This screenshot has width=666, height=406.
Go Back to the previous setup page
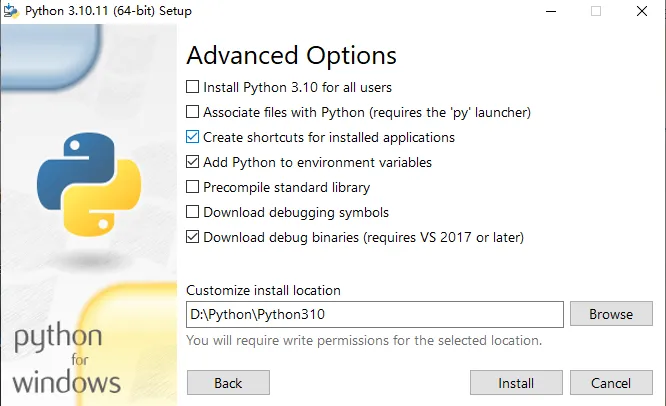click(x=228, y=383)
